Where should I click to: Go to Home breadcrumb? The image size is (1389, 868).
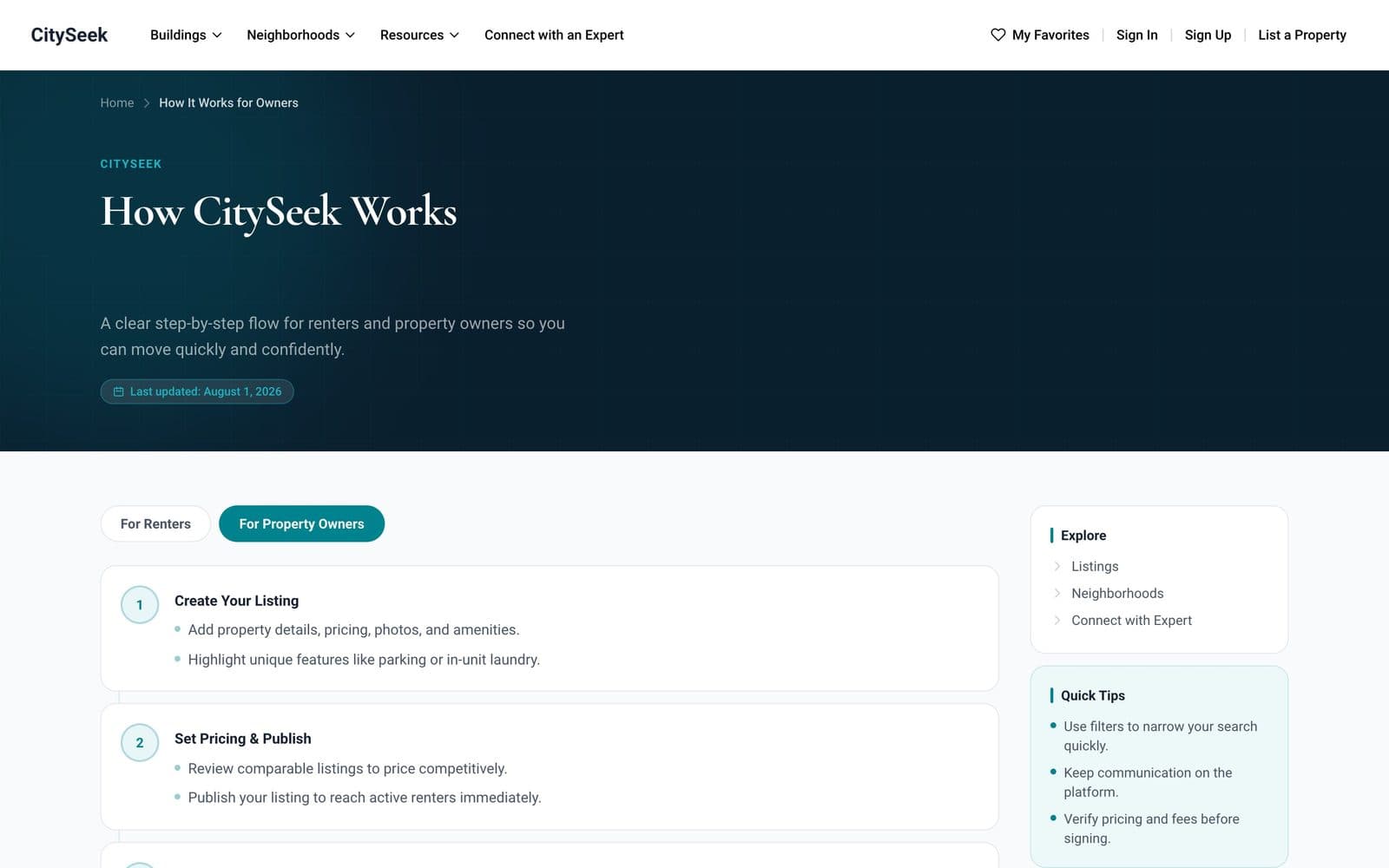117,102
